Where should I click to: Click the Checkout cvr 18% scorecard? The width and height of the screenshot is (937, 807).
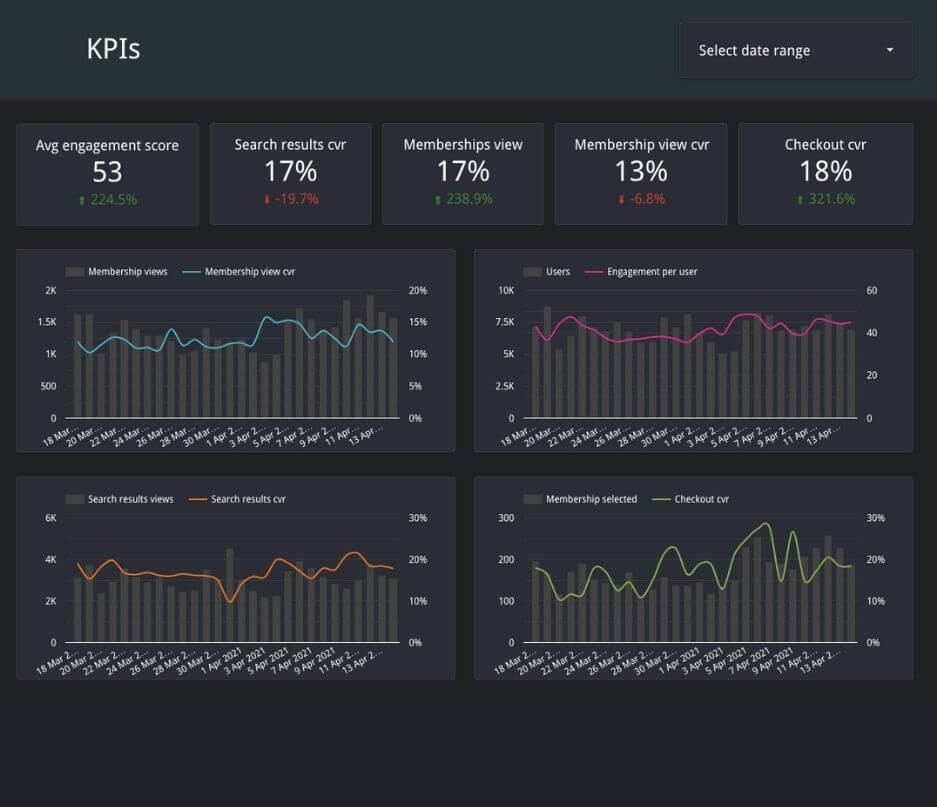pyautogui.click(x=825, y=174)
